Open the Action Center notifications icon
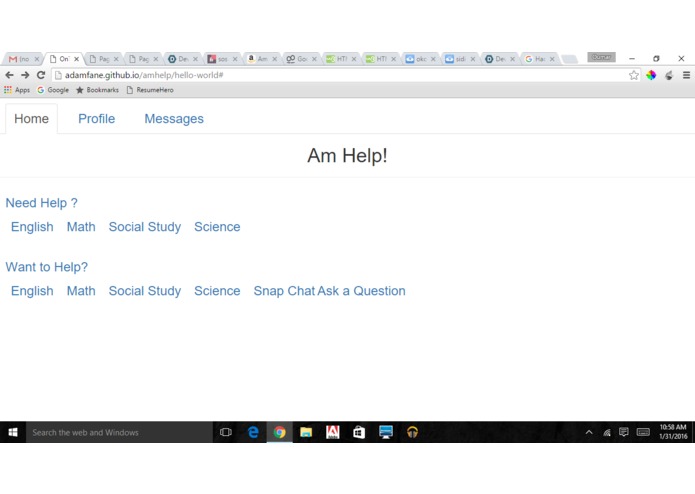This screenshot has height=494, width=695. tap(624, 432)
